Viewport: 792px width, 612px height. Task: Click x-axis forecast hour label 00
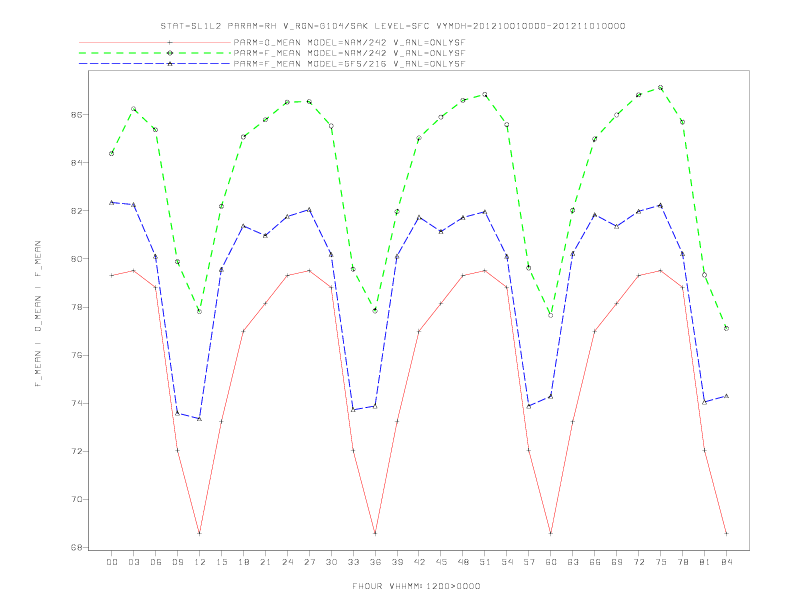coord(112,562)
